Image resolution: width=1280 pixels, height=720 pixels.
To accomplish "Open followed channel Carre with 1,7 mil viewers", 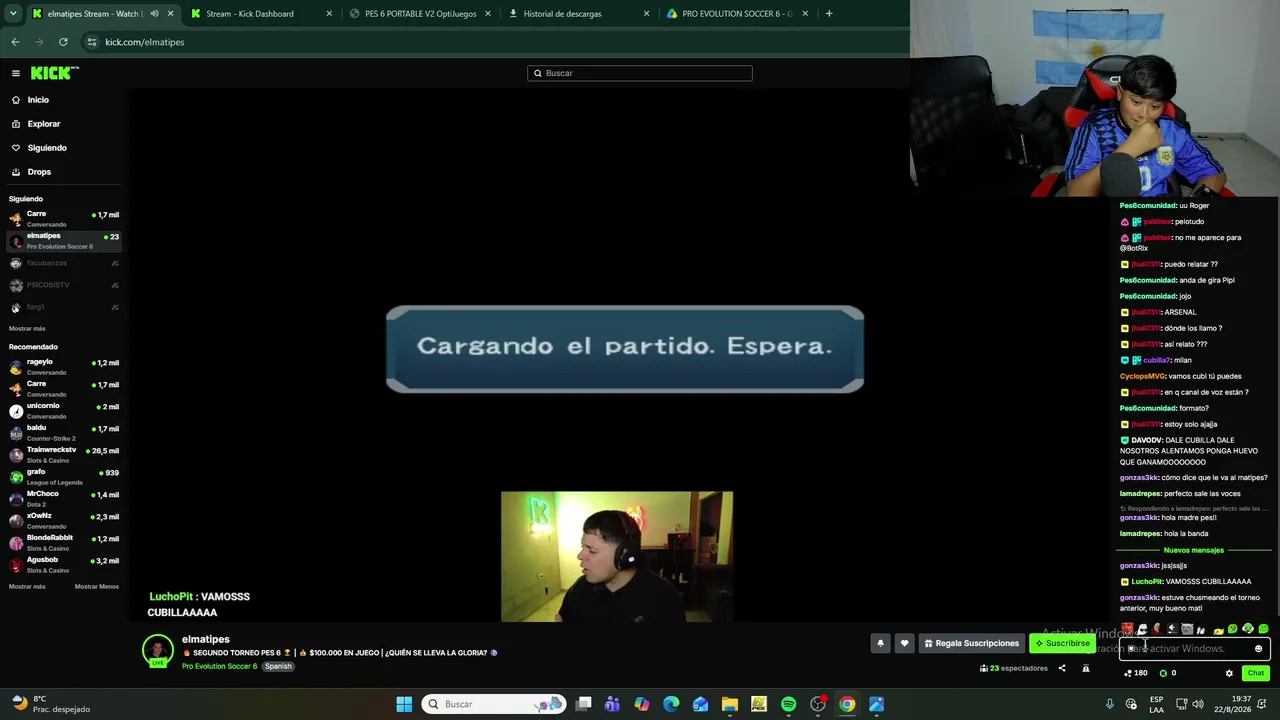I will [64, 218].
